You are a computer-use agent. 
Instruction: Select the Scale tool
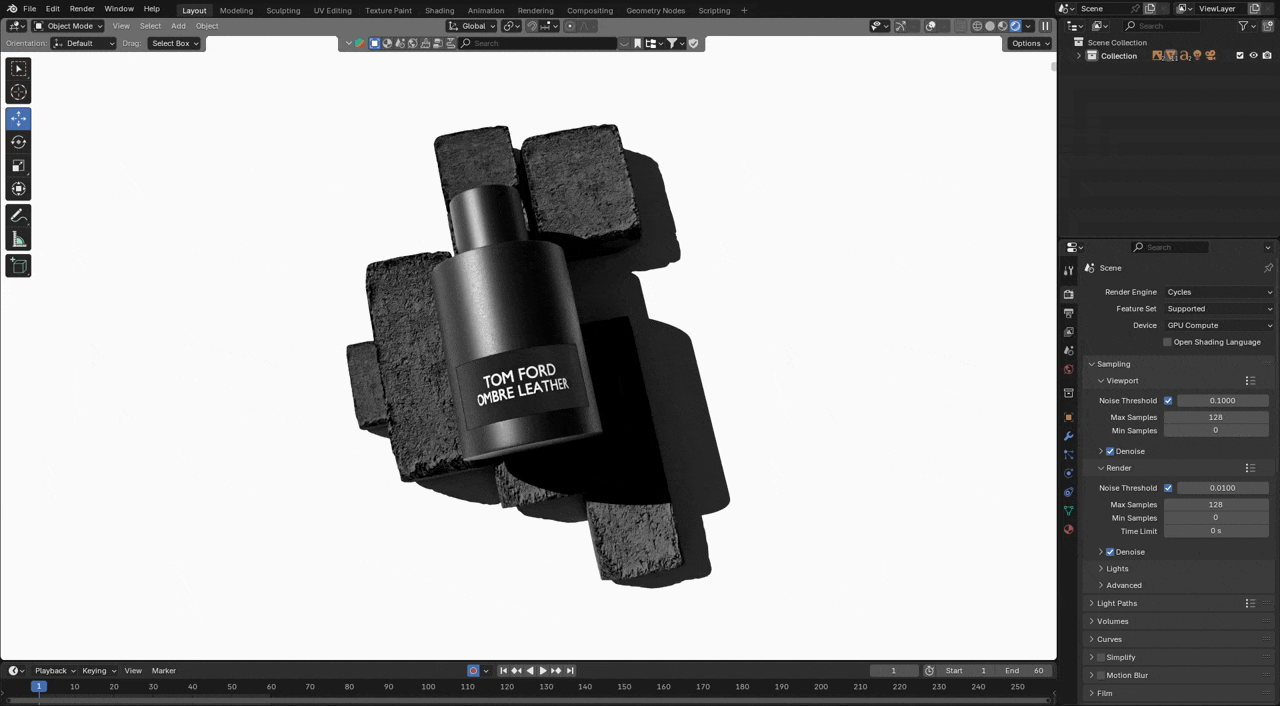[x=18, y=166]
